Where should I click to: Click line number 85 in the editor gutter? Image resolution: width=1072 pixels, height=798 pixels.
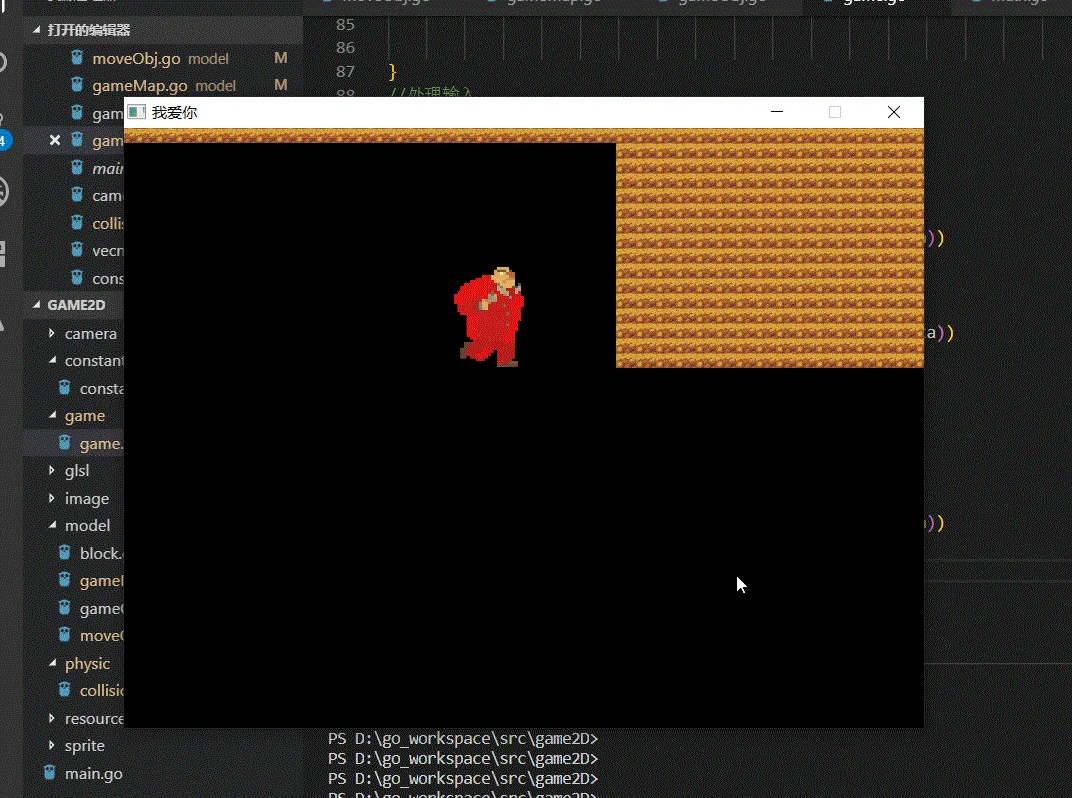pos(345,25)
